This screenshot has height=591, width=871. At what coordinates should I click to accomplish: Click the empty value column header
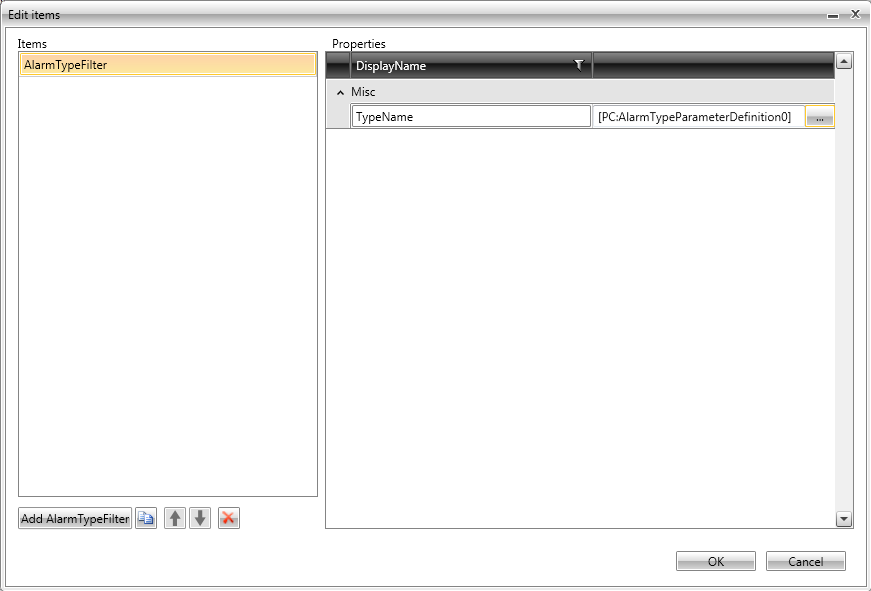(x=712, y=66)
